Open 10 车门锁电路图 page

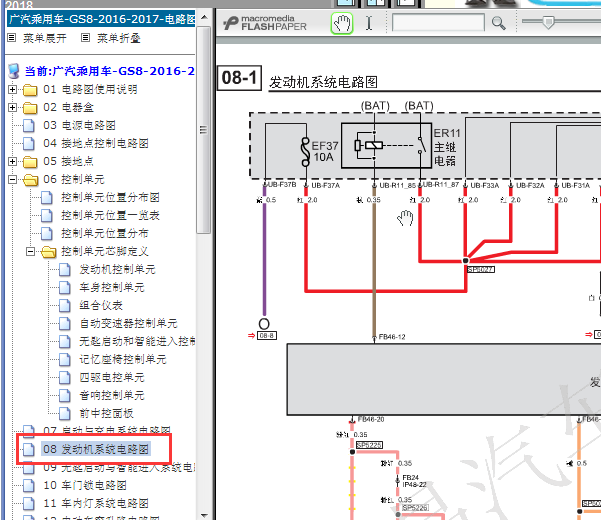(85, 486)
